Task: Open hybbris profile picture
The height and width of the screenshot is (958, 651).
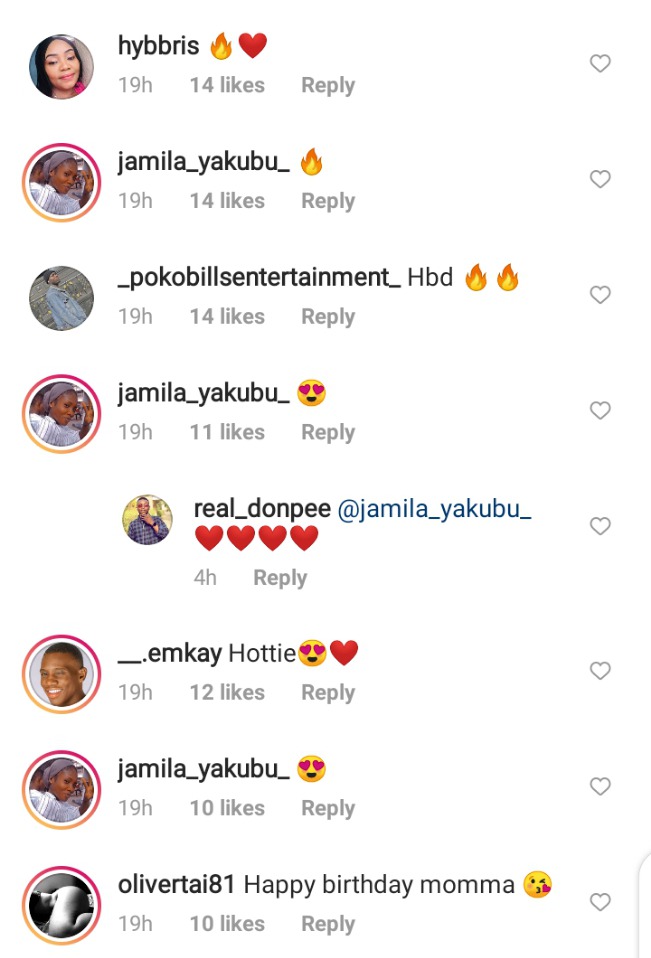Action: [61, 67]
